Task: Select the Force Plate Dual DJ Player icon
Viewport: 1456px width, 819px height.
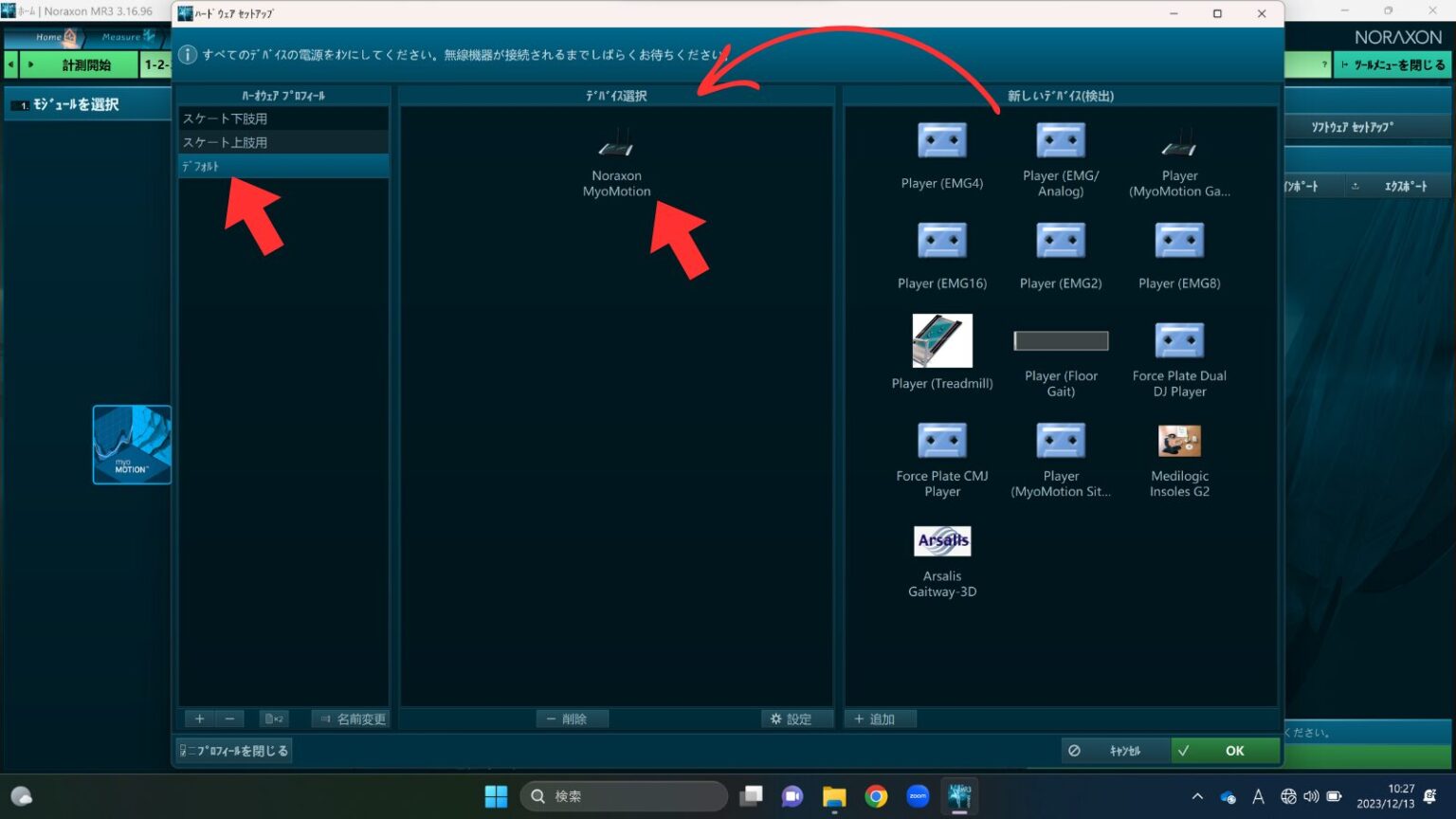Action: click(1178, 340)
